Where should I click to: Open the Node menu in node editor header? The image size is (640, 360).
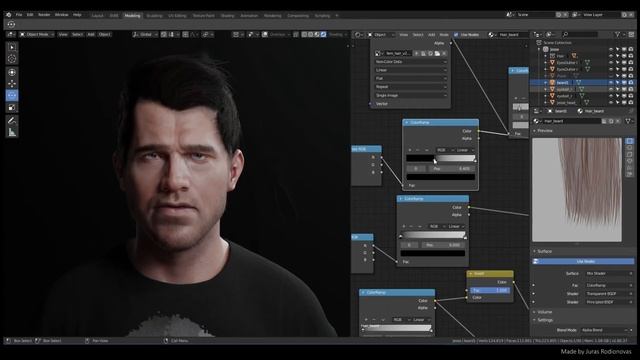(x=444, y=35)
